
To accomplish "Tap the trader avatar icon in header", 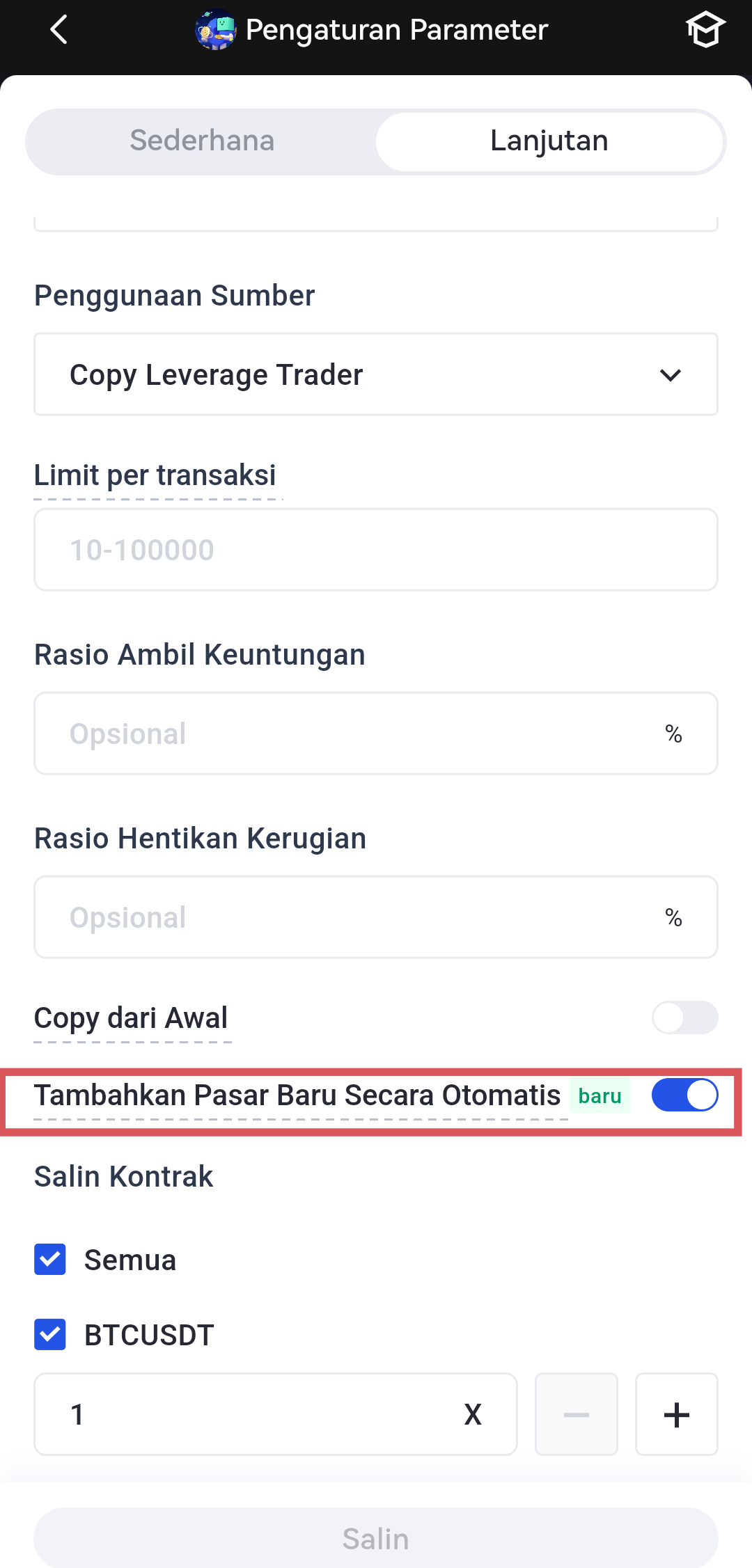I will 216,30.
